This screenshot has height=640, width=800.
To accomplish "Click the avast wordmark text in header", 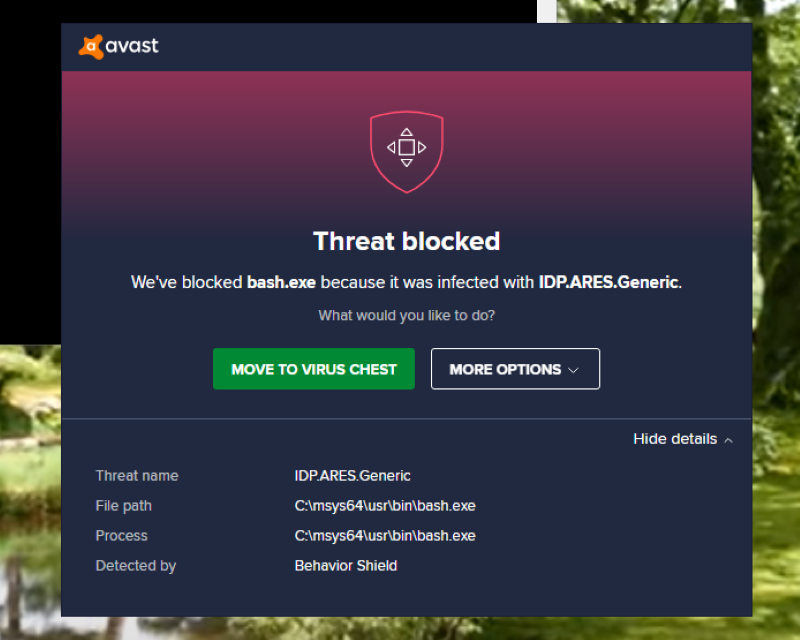I will (x=133, y=46).
